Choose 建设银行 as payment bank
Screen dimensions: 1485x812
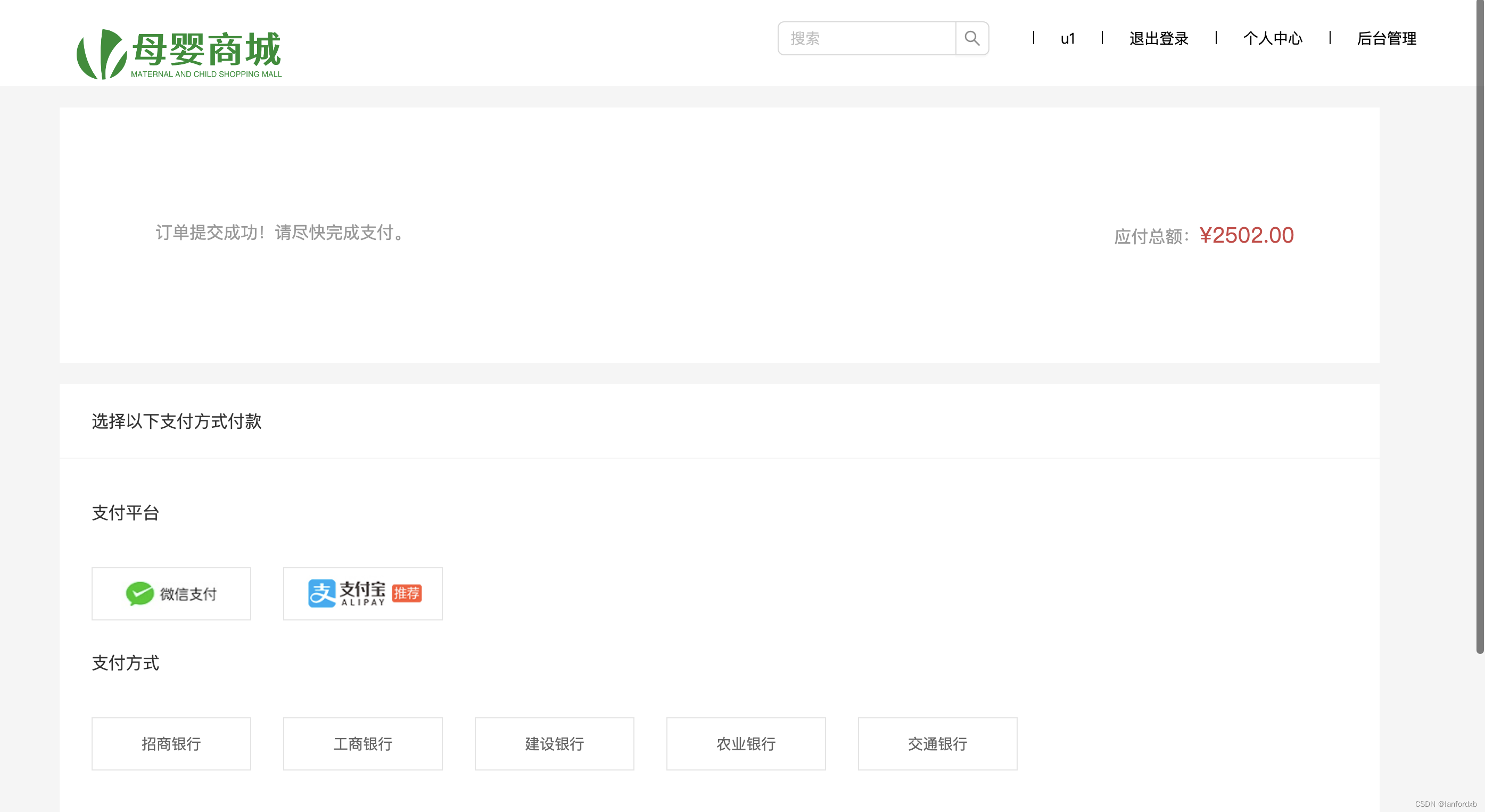coord(554,743)
